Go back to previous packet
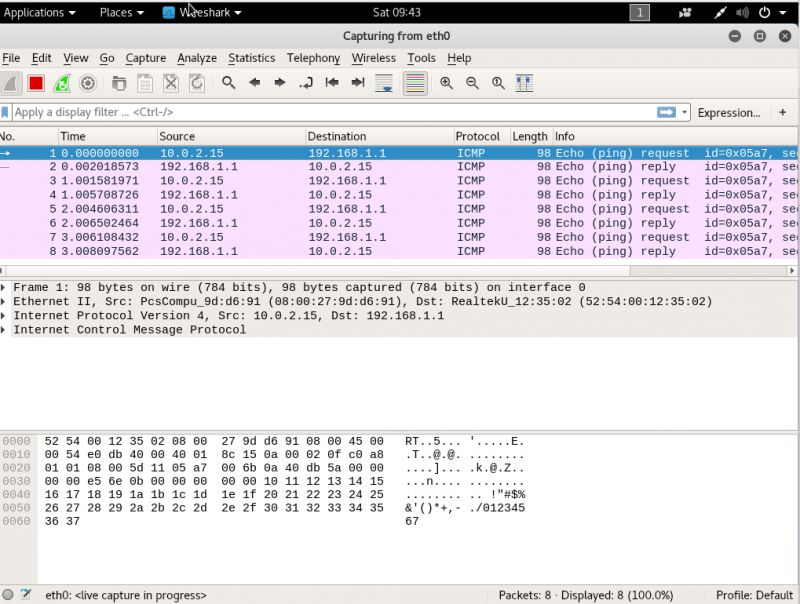The height and width of the screenshot is (604, 800). 255,83
